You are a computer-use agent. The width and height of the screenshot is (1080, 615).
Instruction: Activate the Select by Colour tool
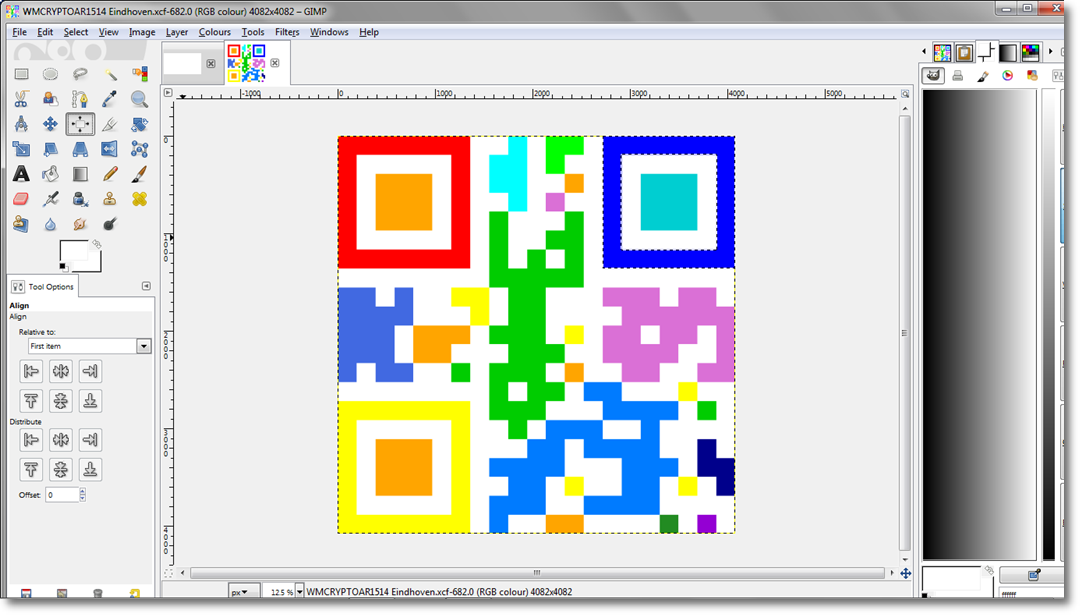coord(139,74)
